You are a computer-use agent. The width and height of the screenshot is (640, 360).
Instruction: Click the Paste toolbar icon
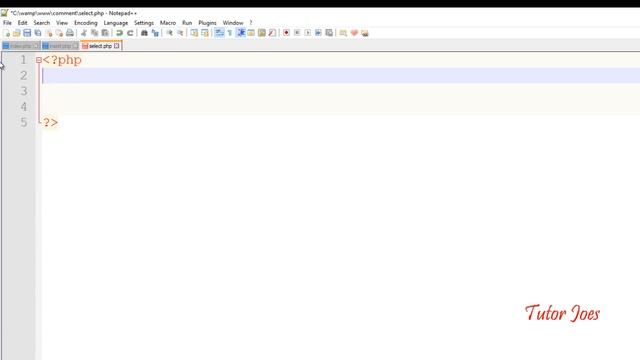pos(105,33)
